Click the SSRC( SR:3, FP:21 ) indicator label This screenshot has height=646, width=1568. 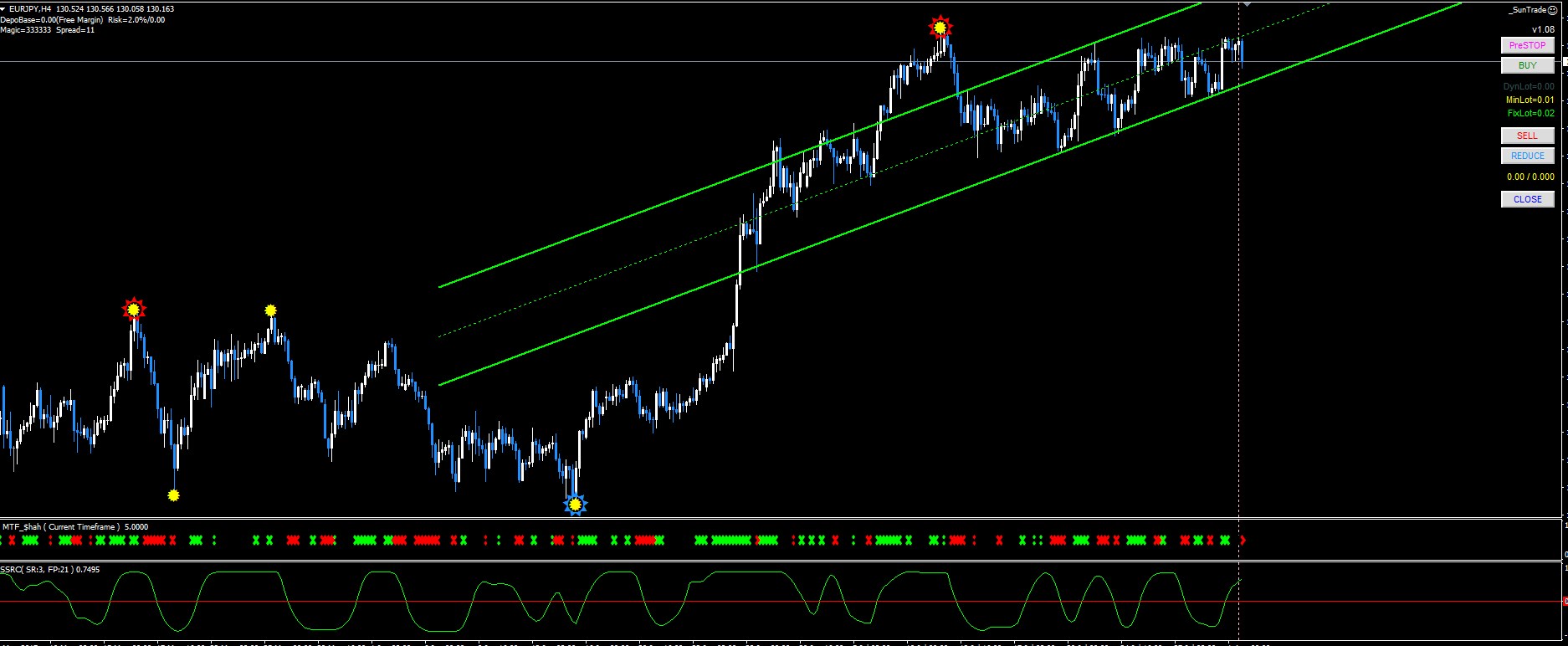tap(50, 569)
